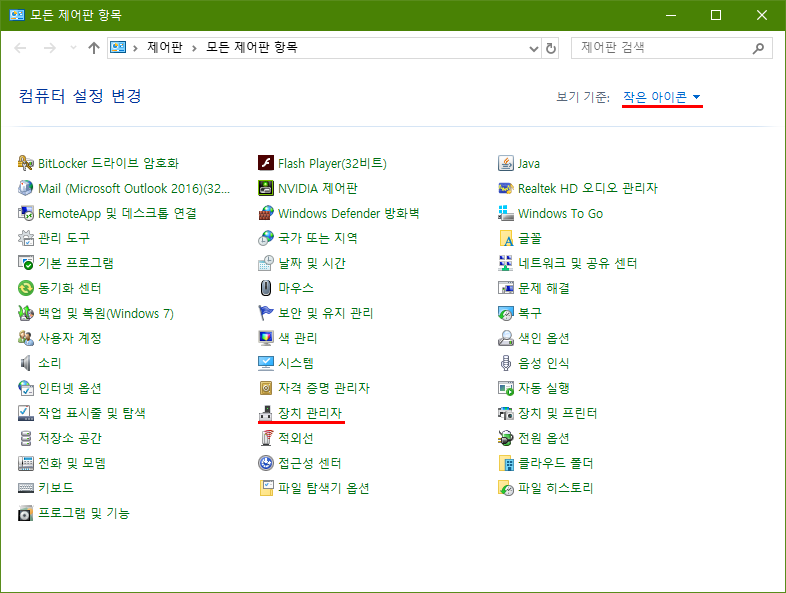
Task: Click the Realtek HD 오디오 관리자 icon
Action: 506,188
